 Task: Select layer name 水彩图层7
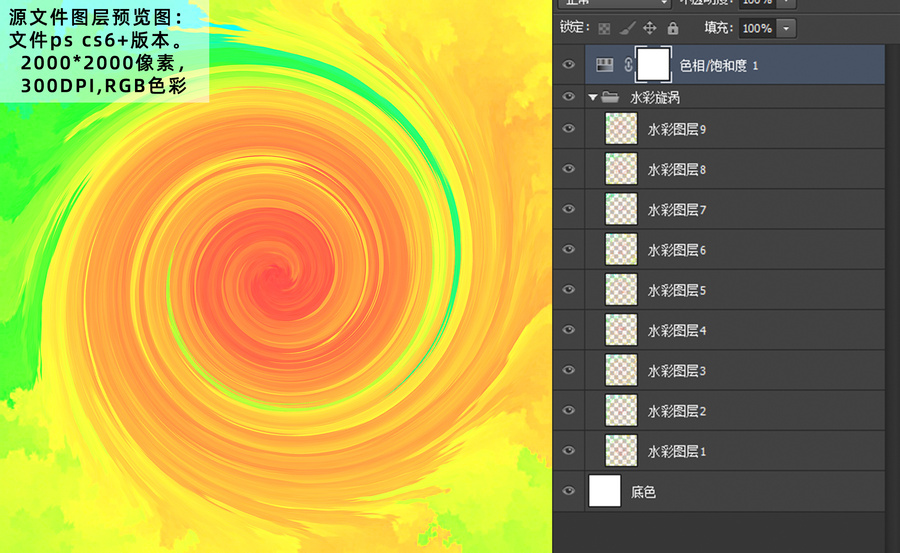(677, 210)
